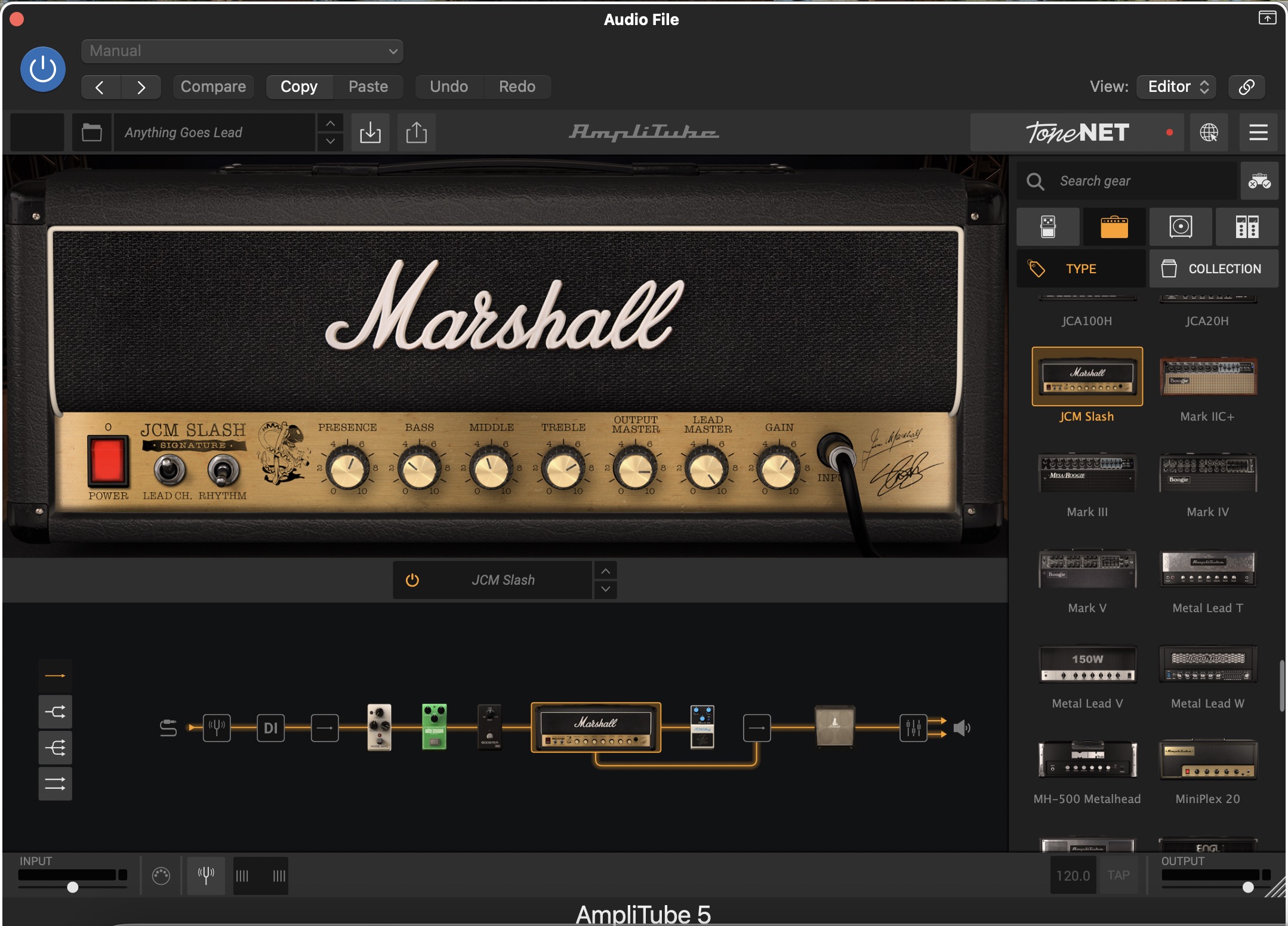Select the blue delay pedal in chain
The image size is (1288, 926).
(x=702, y=727)
